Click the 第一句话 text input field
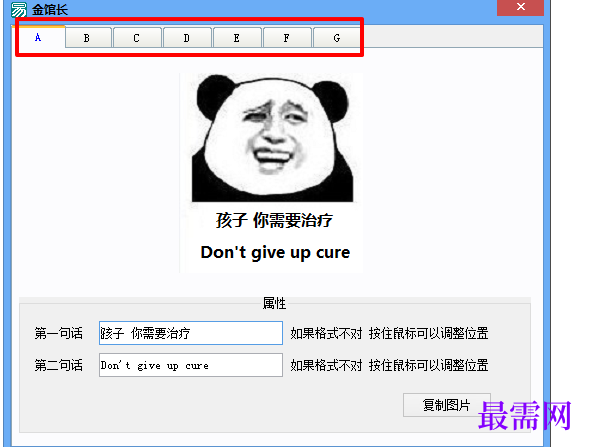Viewport: 590px width, 447px height. [x=191, y=333]
